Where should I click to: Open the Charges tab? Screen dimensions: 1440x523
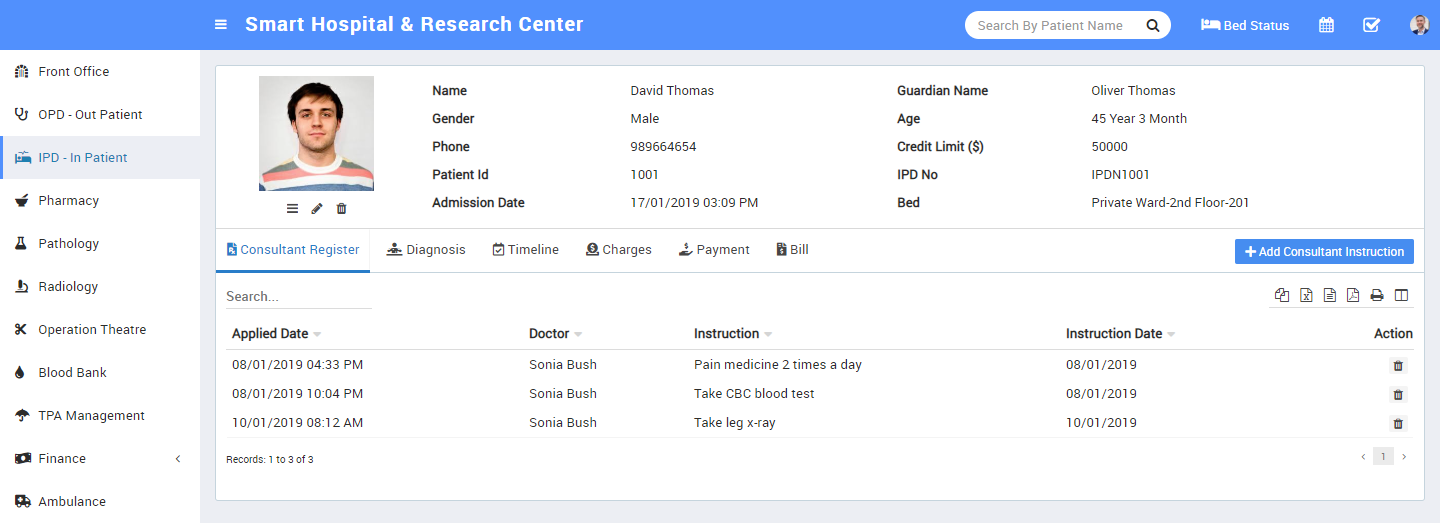point(618,250)
